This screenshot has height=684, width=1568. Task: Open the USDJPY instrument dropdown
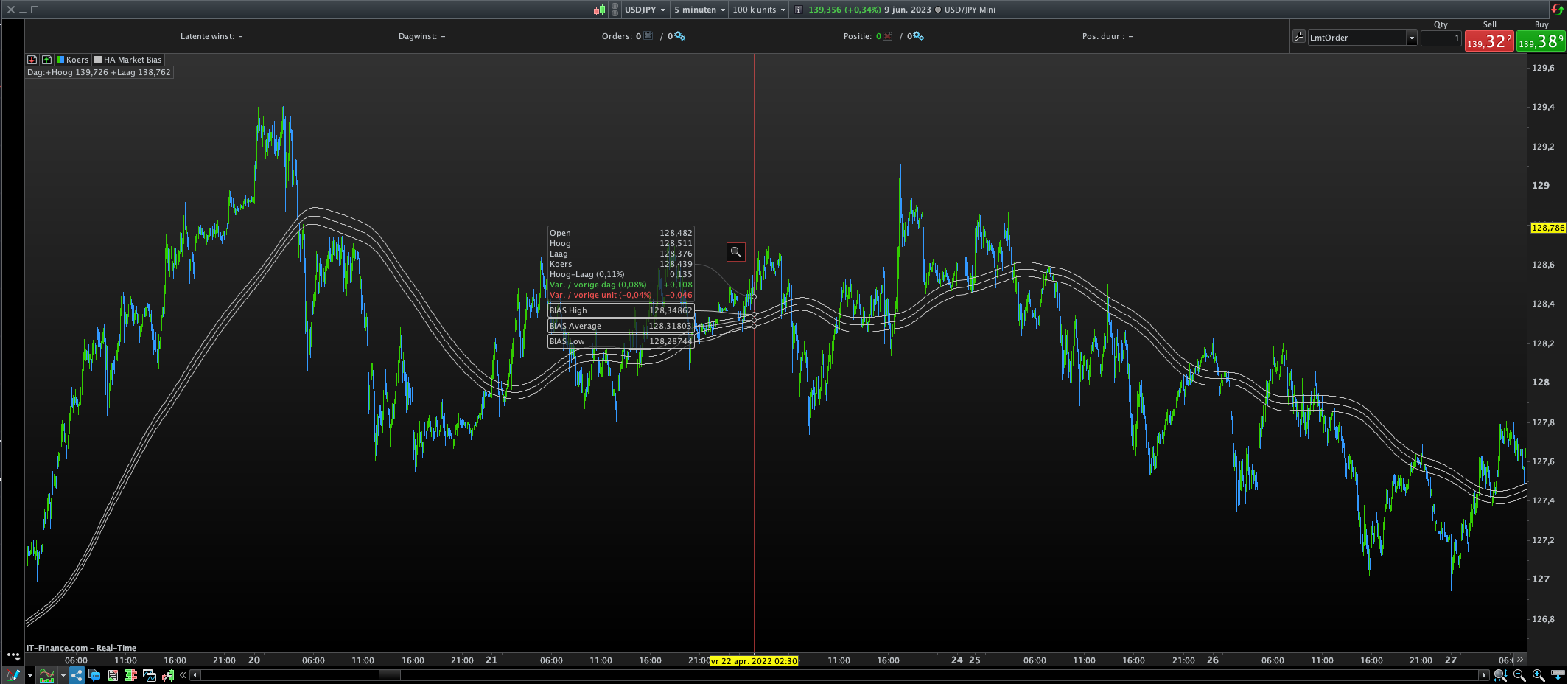pos(645,10)
